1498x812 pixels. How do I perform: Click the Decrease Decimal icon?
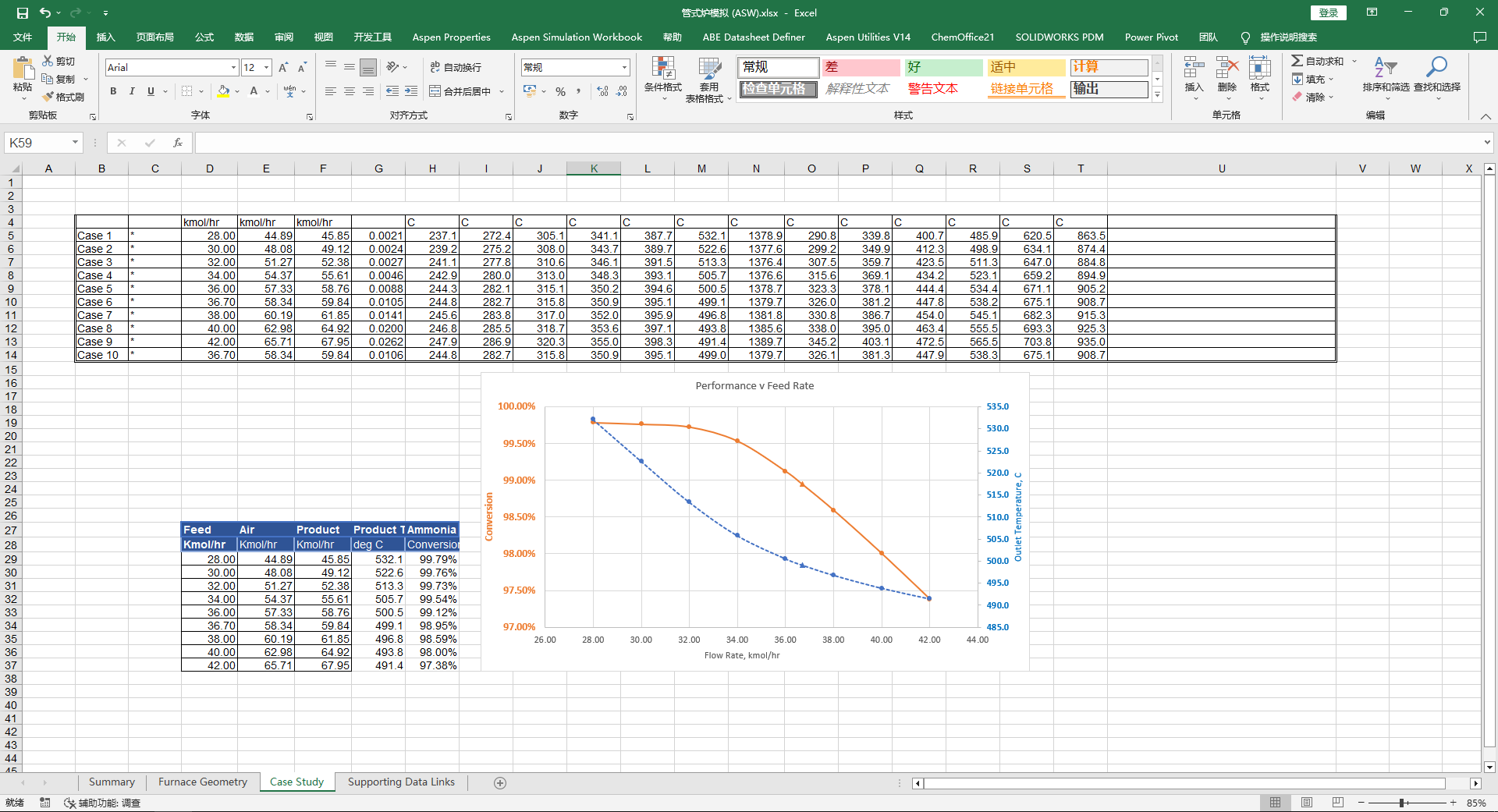tap(622, 91)
